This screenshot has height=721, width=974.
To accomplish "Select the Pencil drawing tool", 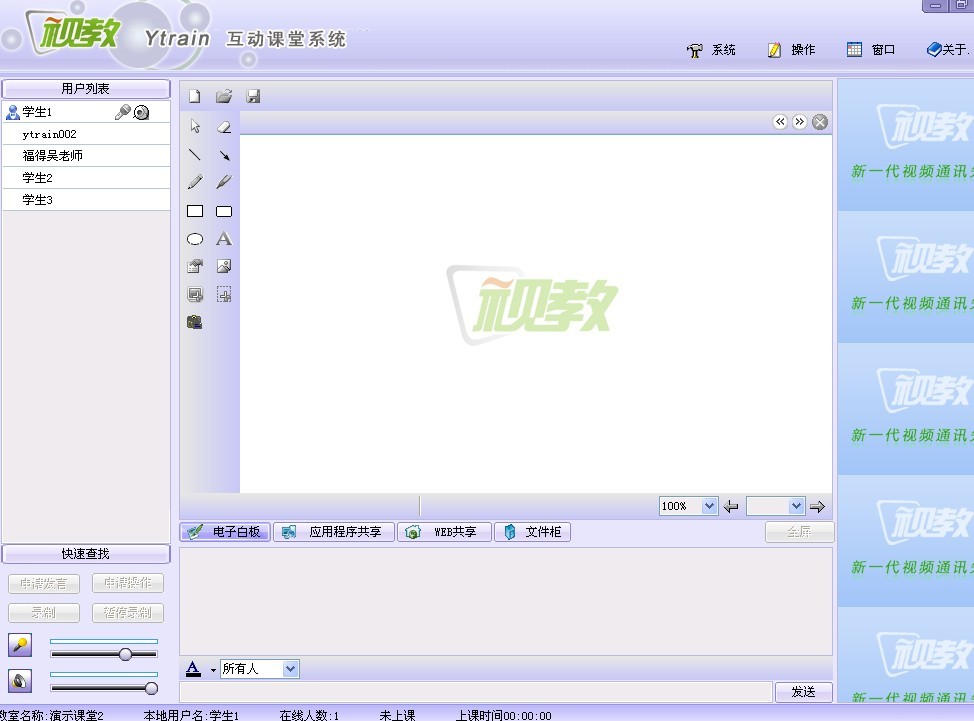I will point(195,182).
